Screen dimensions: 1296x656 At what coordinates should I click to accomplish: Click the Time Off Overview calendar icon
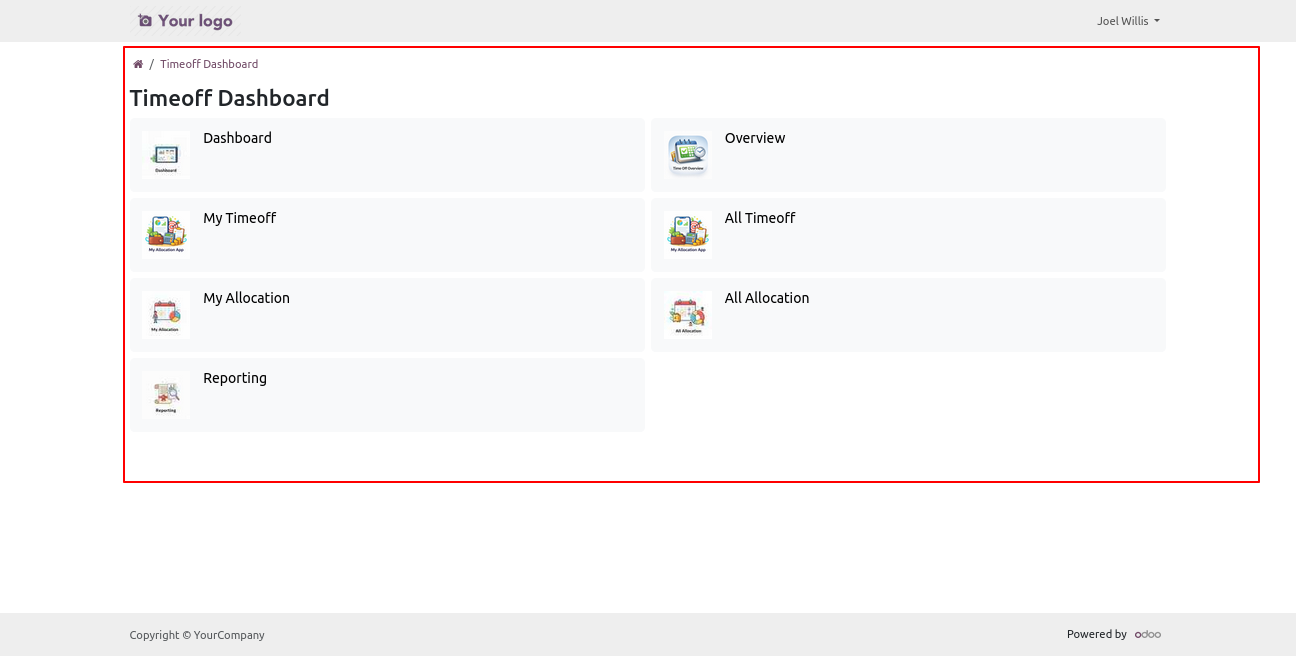tap(688, 155)
